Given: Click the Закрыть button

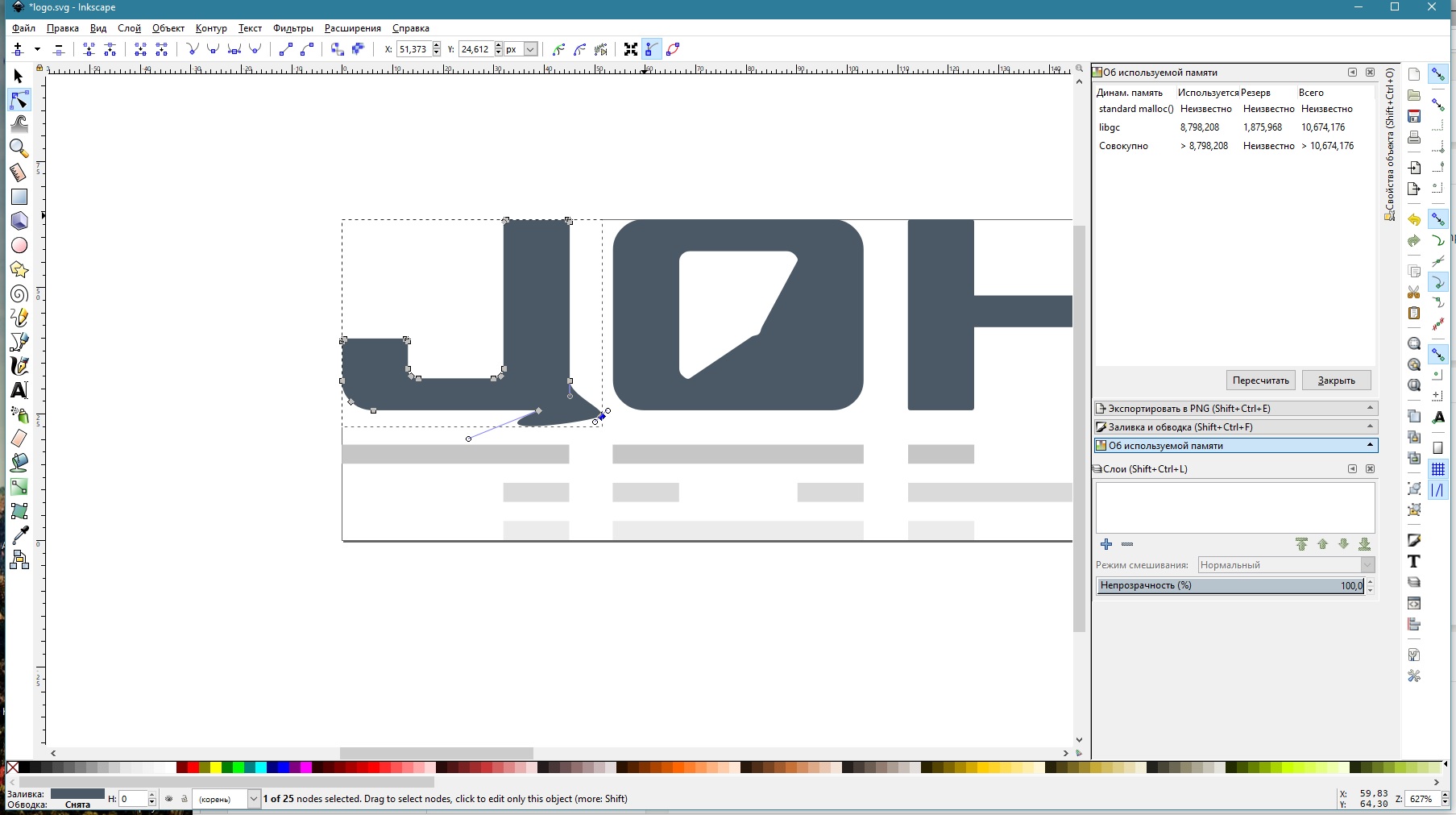Looking at the screenshot, I should (x=1336, y=380).
